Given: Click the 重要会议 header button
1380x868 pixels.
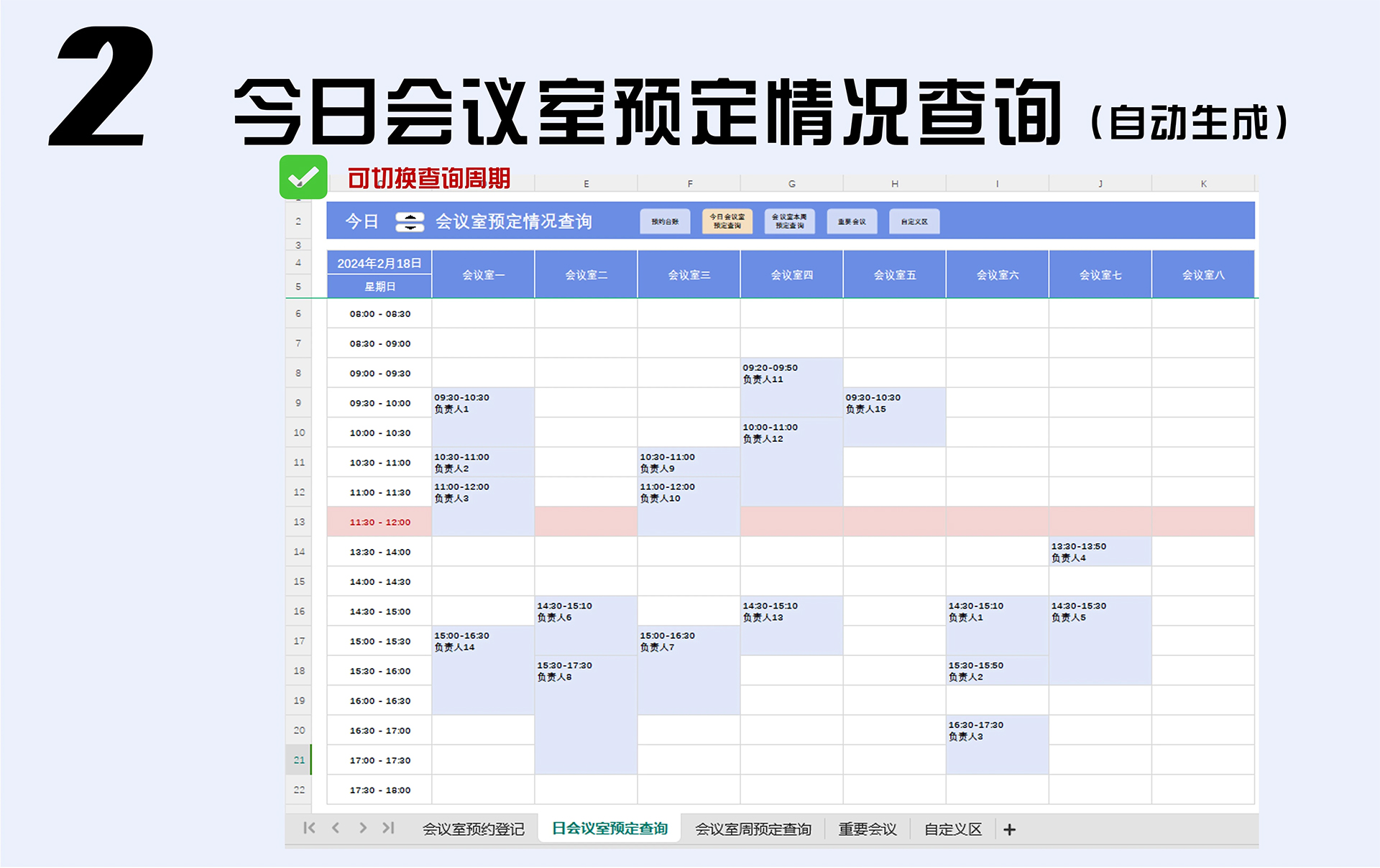Looking at the screenshot, I should point(852,222).
